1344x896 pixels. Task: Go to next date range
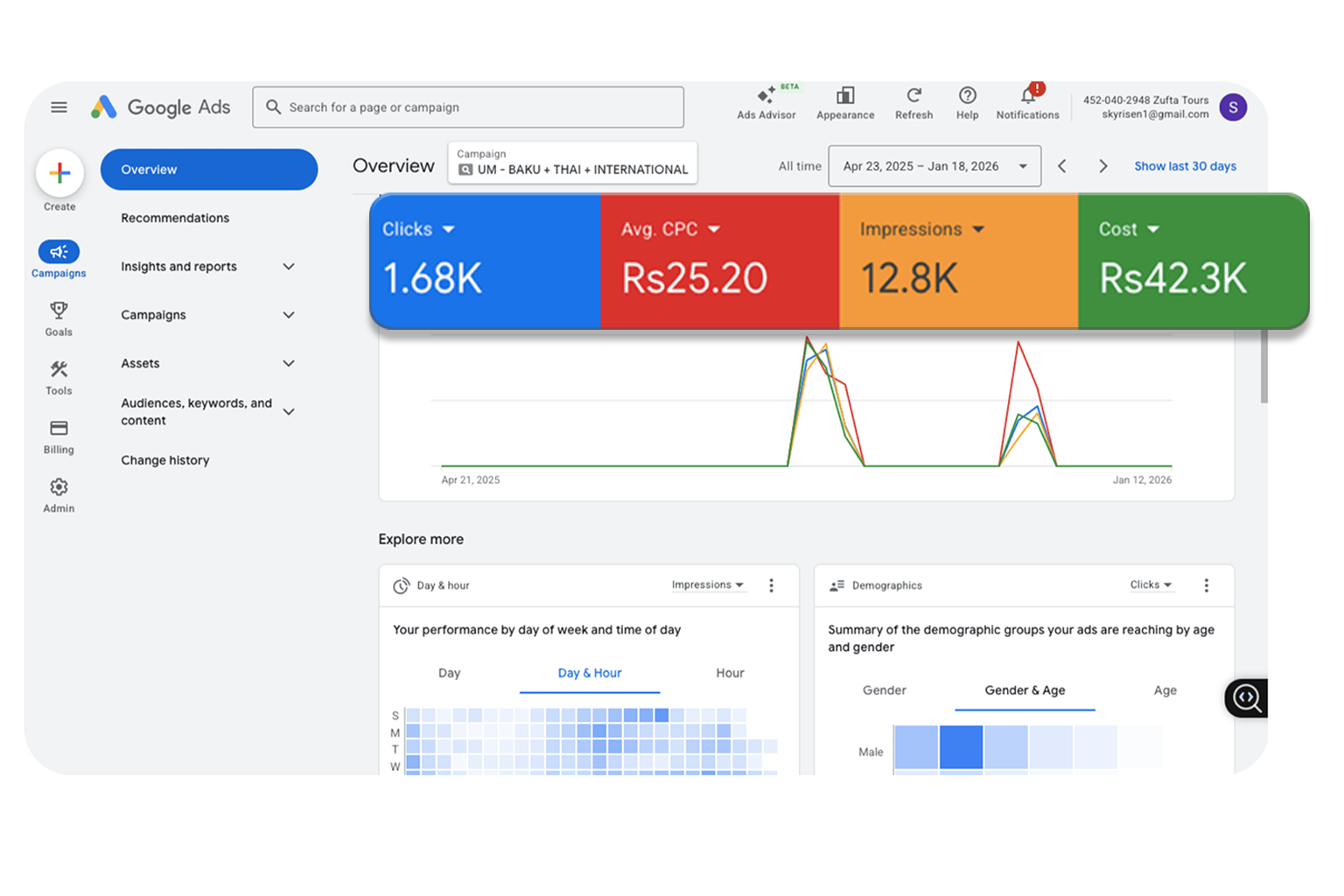(x=1102, y=166)
